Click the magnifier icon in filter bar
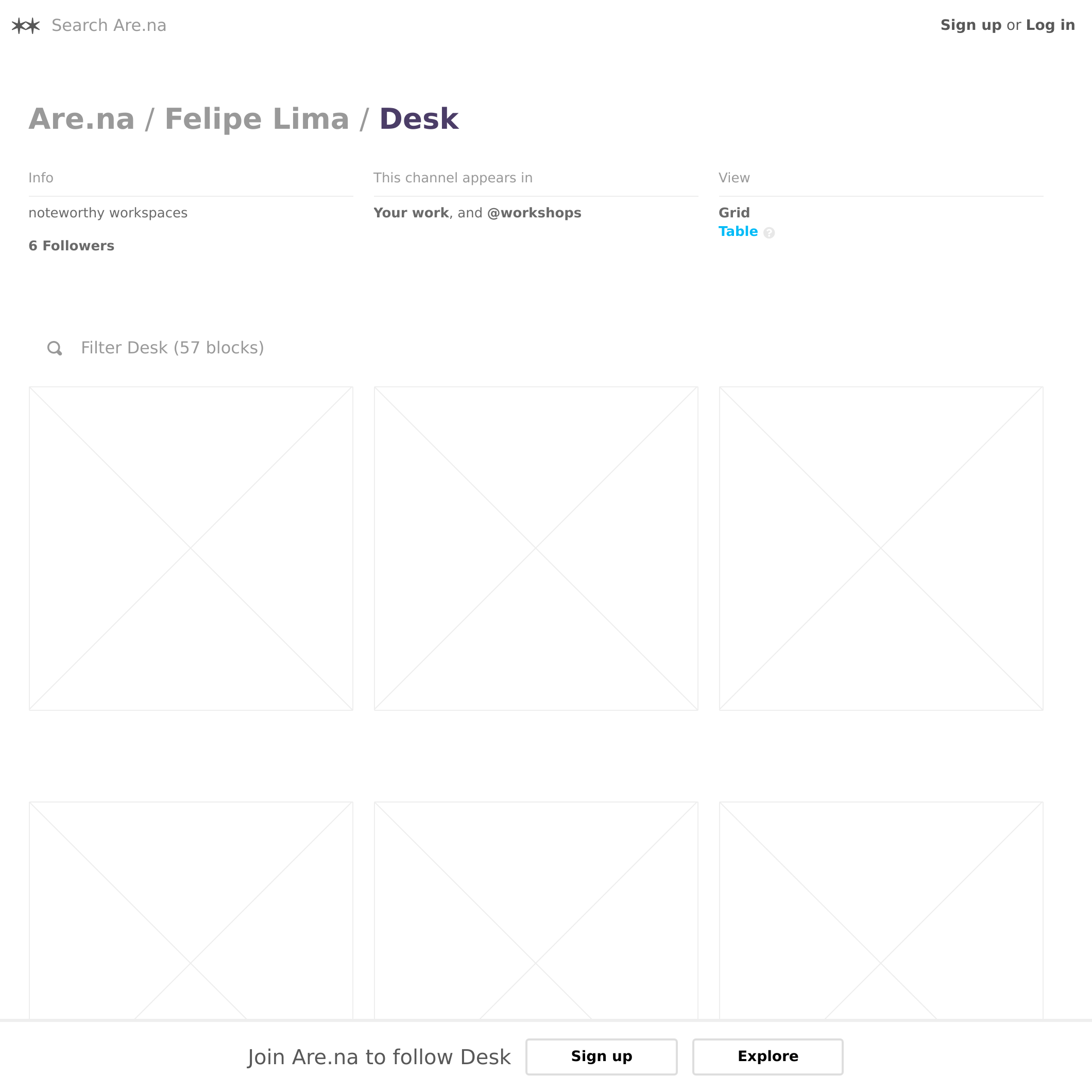Viewport: 1092px width, 1092px height. (x=55, y=348)
